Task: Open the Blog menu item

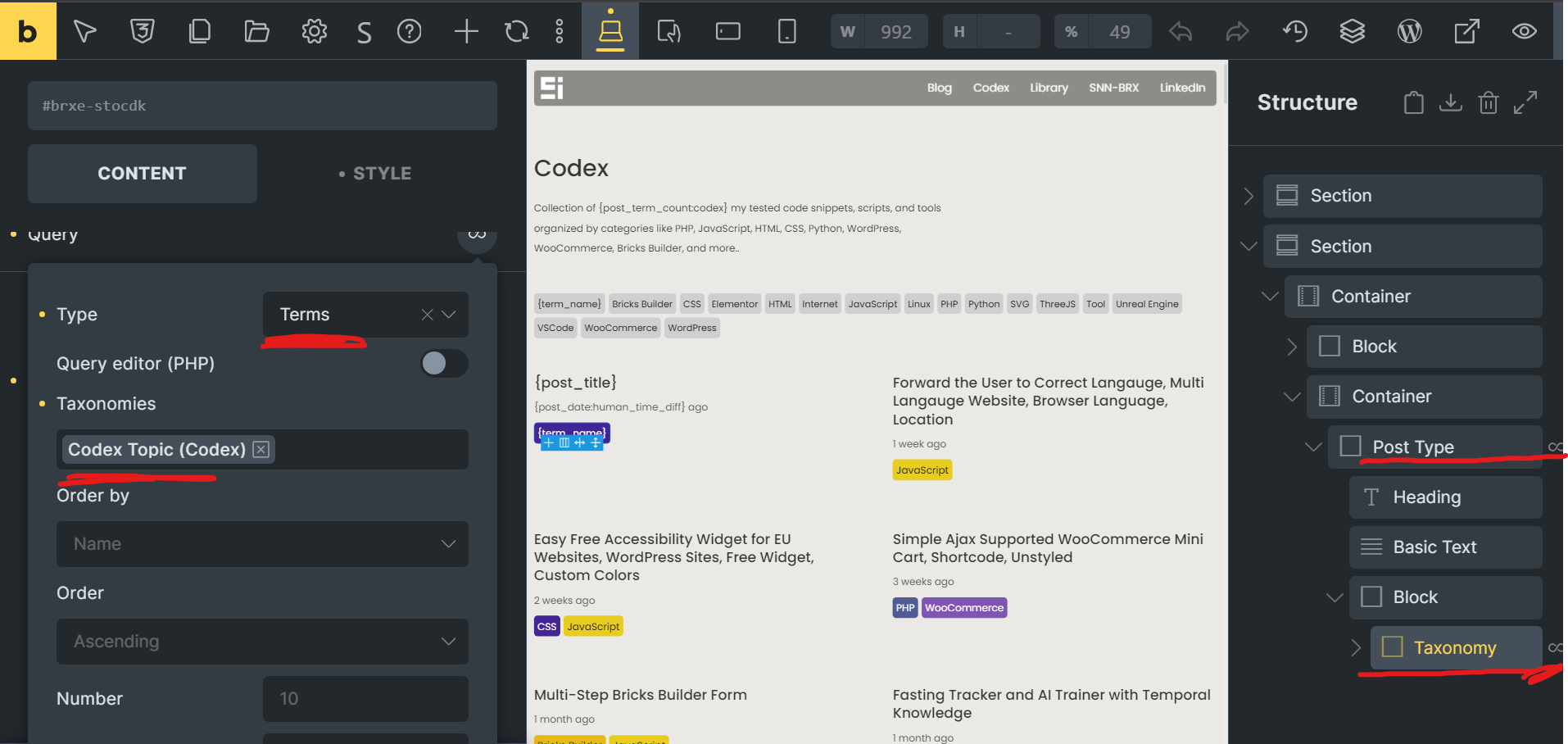Action: 939,88
